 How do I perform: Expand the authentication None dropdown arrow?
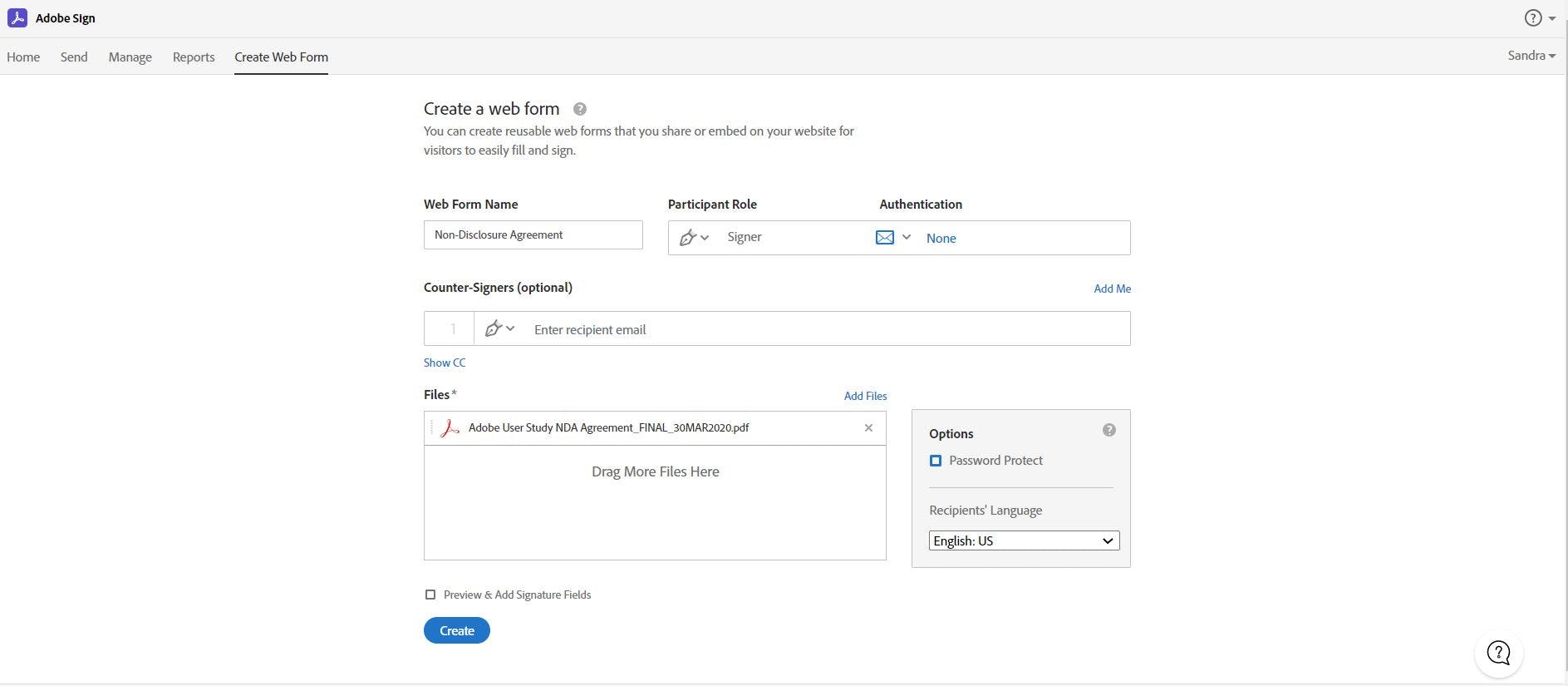point(907,238)
